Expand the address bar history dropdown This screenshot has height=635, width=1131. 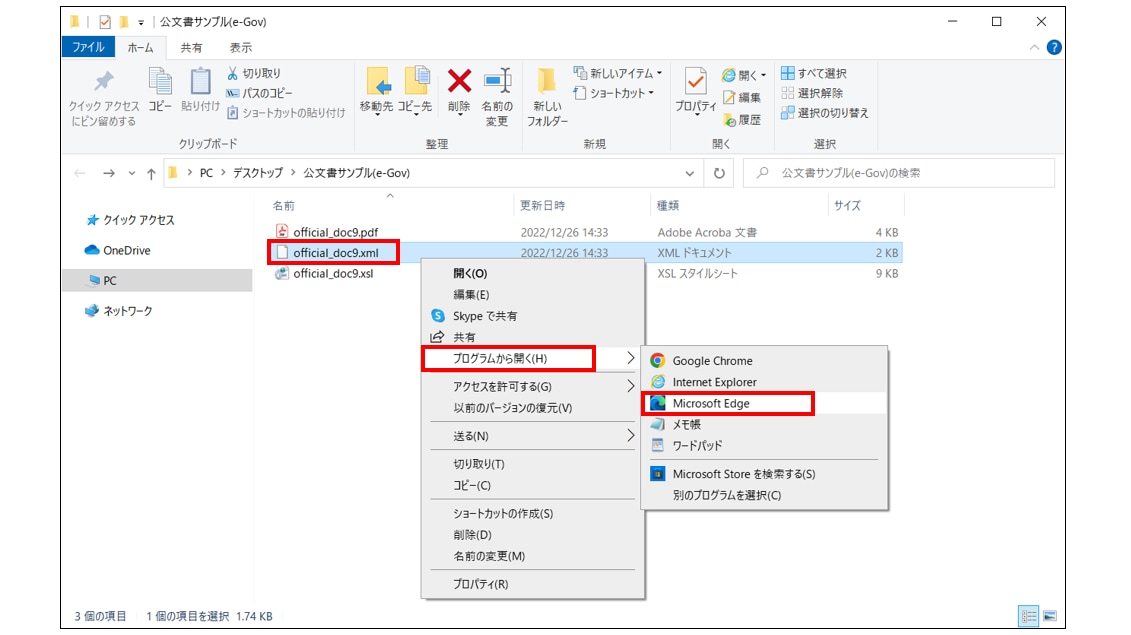[x=690, y=173]
